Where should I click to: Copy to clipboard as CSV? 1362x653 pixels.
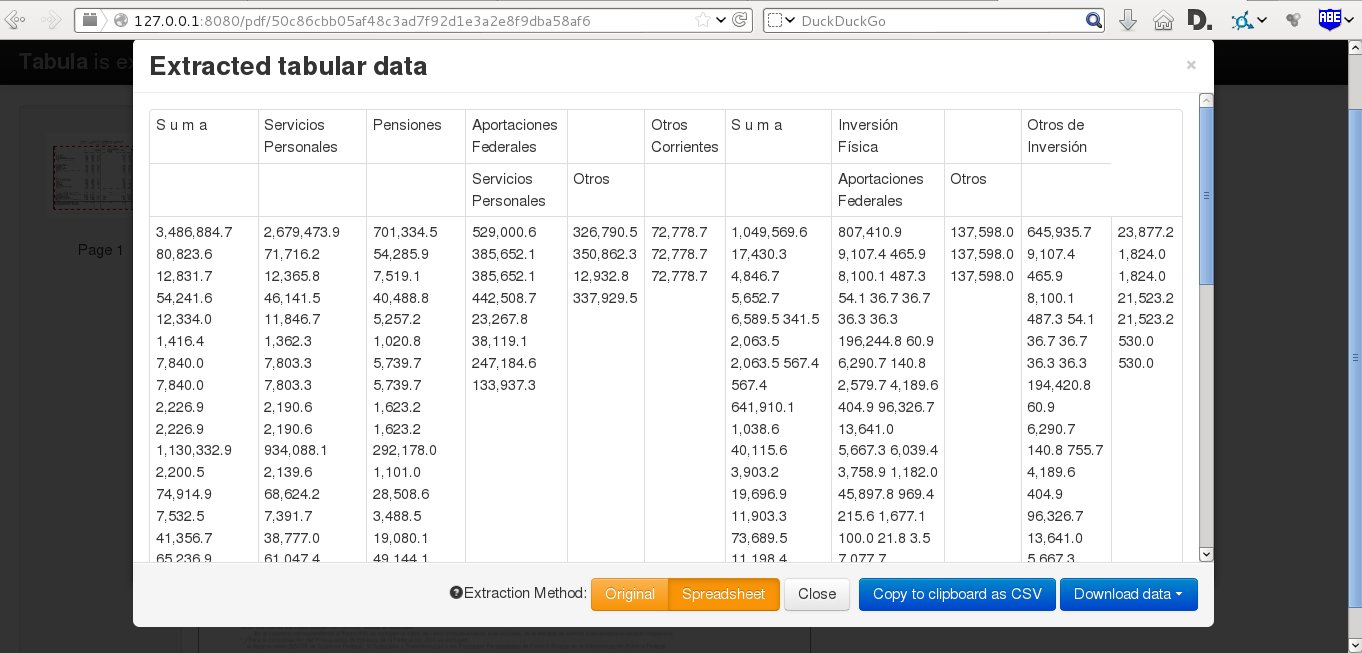click(956, 594)
